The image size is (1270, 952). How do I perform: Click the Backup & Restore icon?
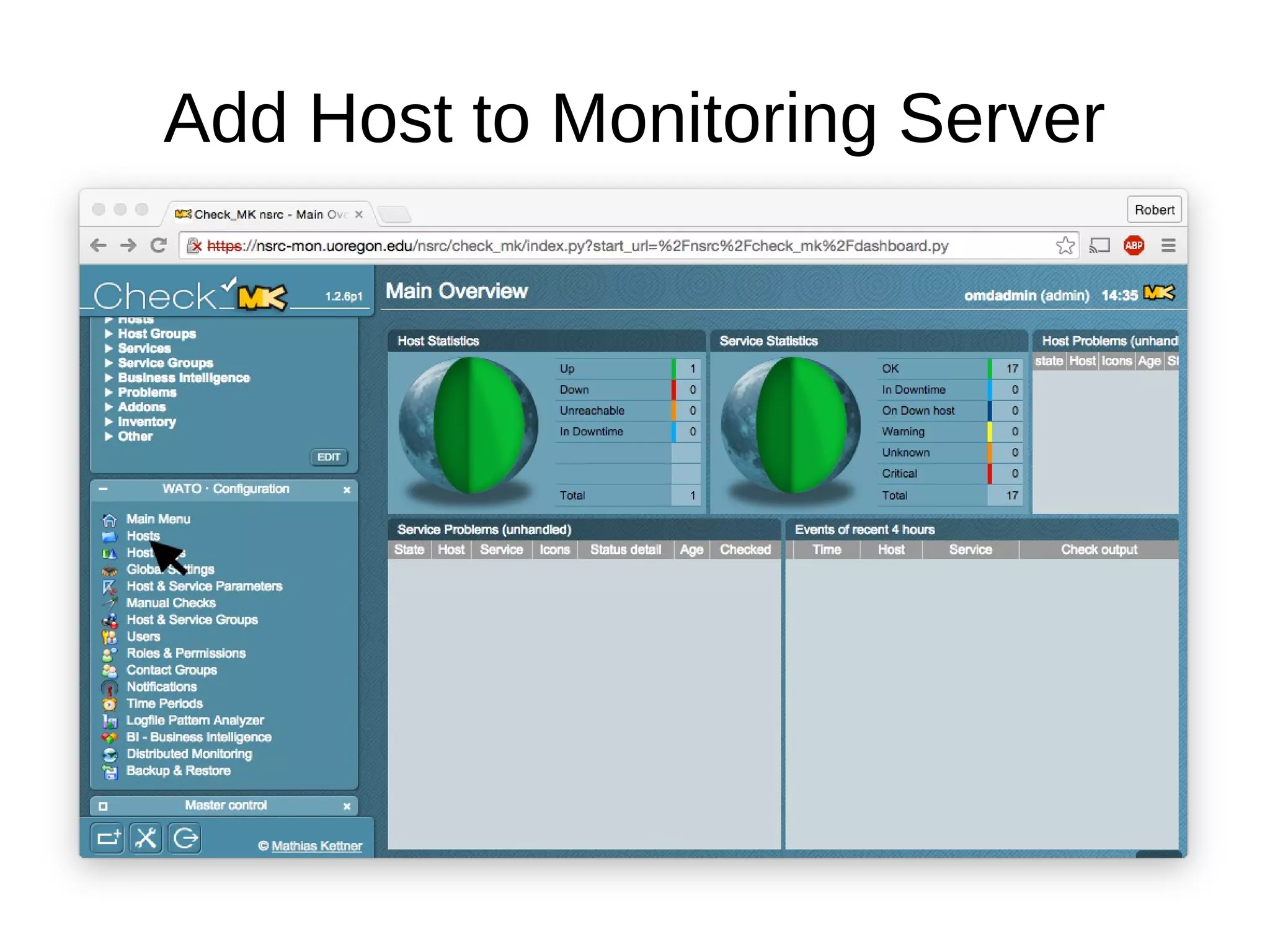110,772
